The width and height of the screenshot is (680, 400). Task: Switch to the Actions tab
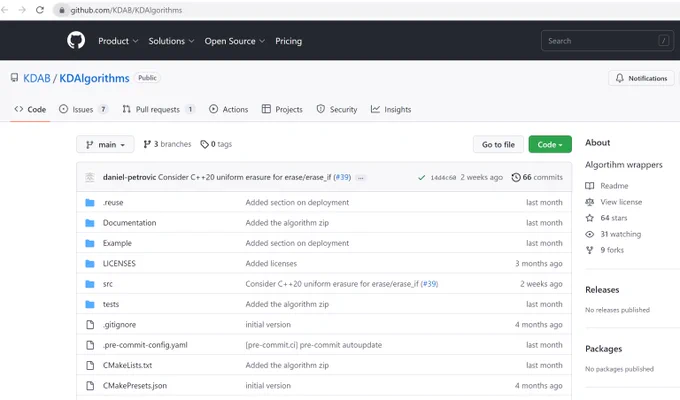pyautogui.click(x=229, y=109)
